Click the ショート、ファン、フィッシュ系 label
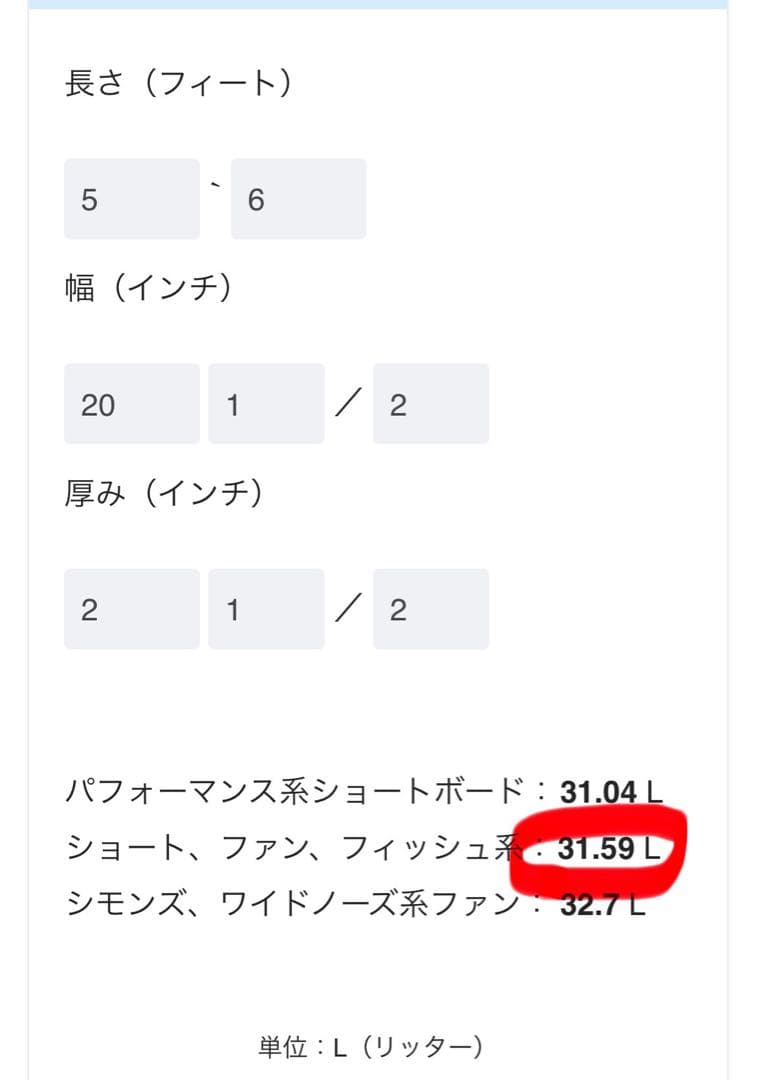 click(x=290, y=846)
